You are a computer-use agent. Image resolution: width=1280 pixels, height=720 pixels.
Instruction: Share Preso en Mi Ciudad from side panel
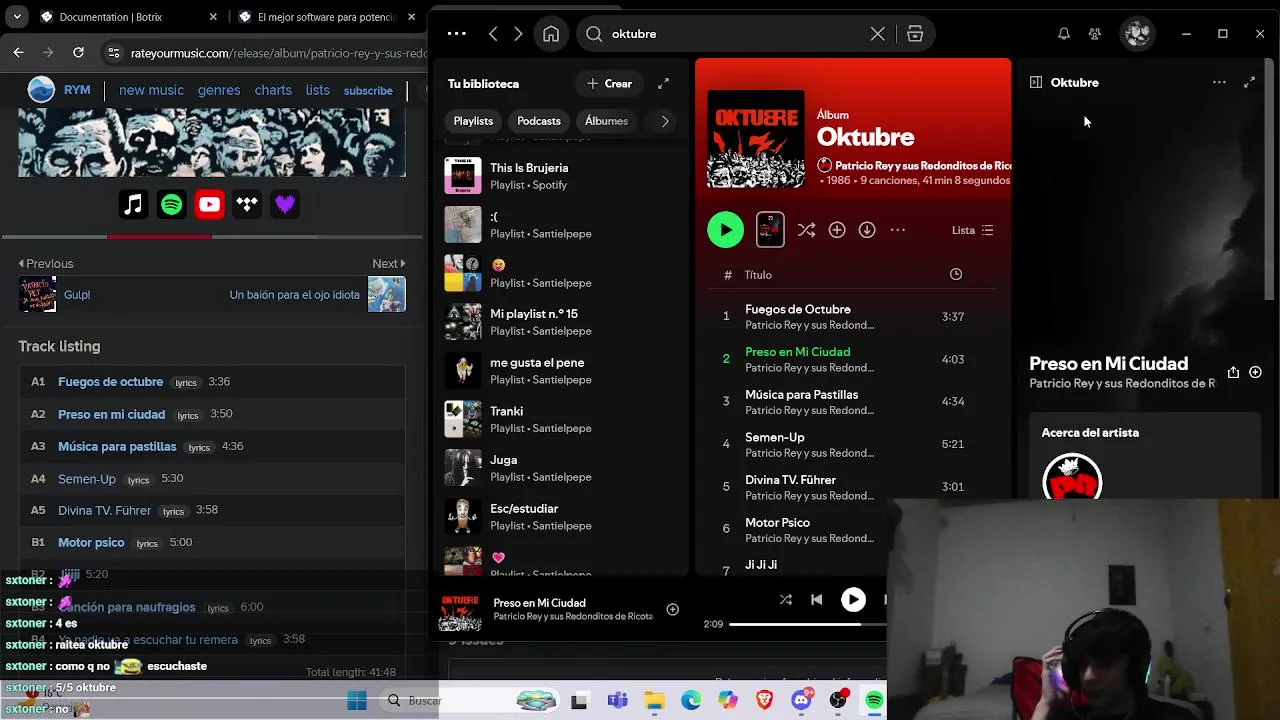click(x=1233, y=372)
